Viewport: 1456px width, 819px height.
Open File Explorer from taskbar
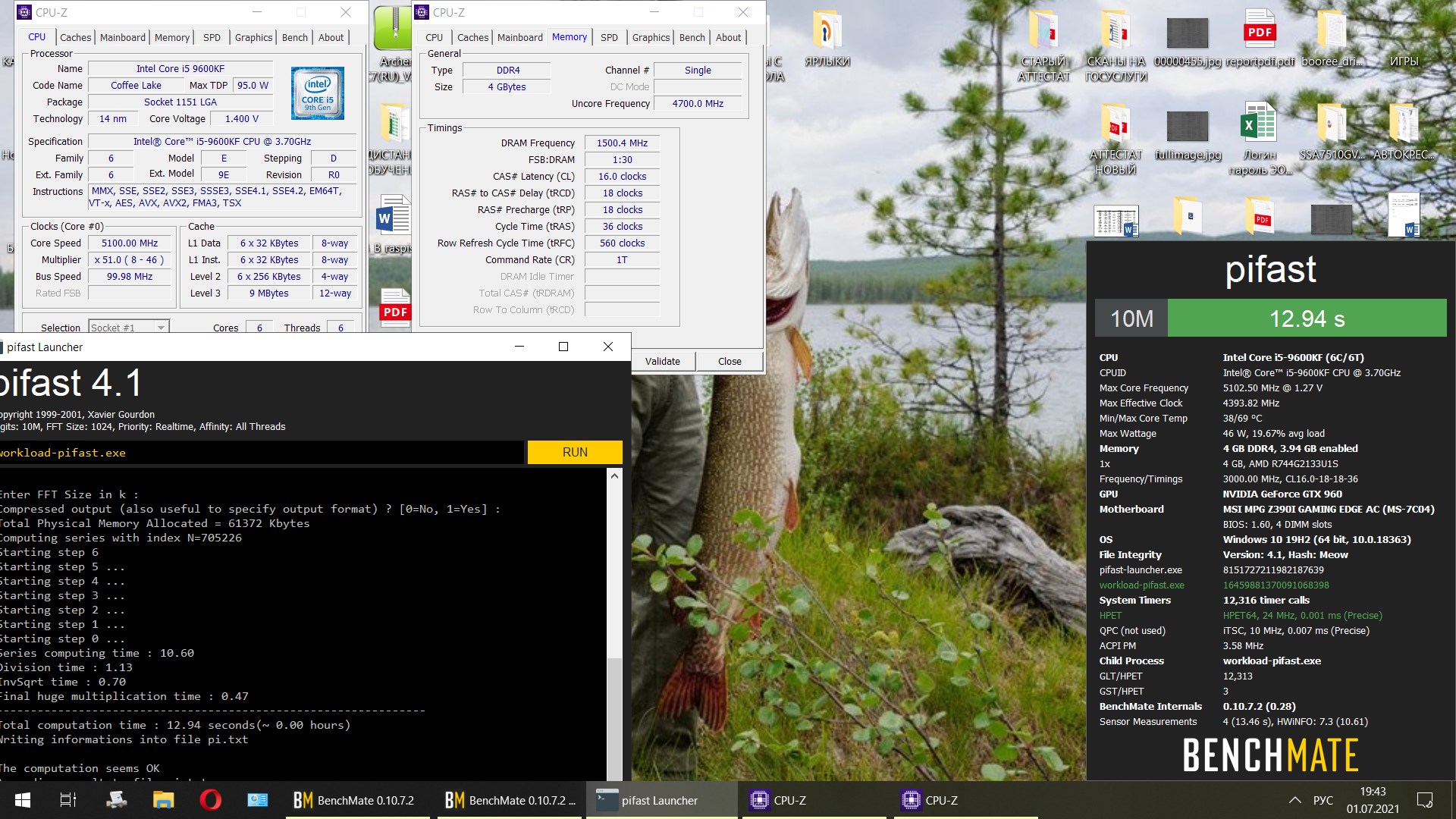coord(163,800)
